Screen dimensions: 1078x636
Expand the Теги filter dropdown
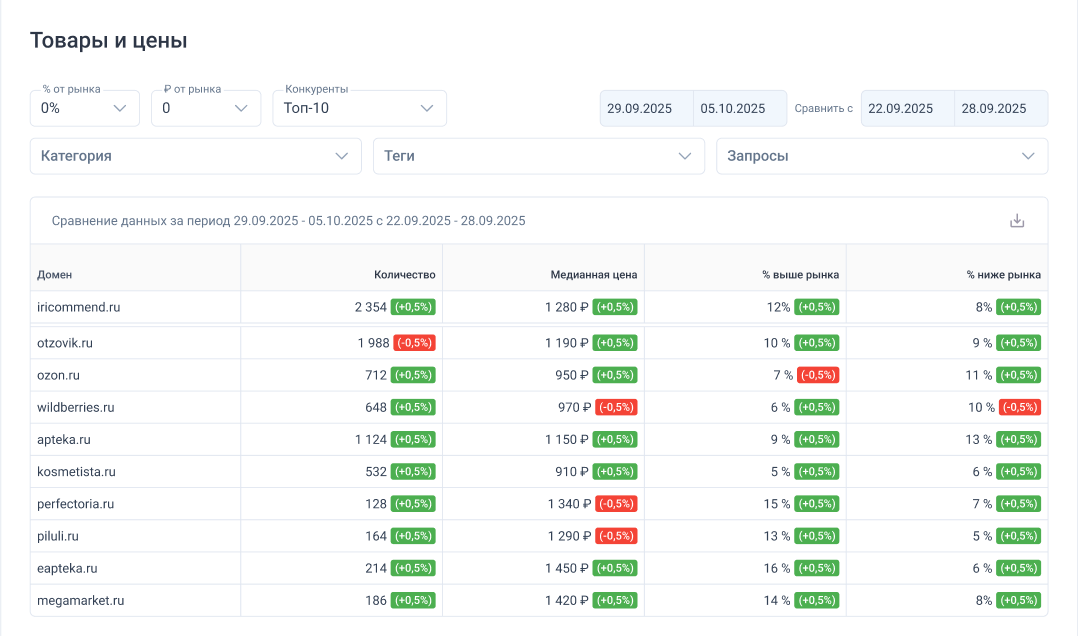pyautogui.click(x=538, y=156)
